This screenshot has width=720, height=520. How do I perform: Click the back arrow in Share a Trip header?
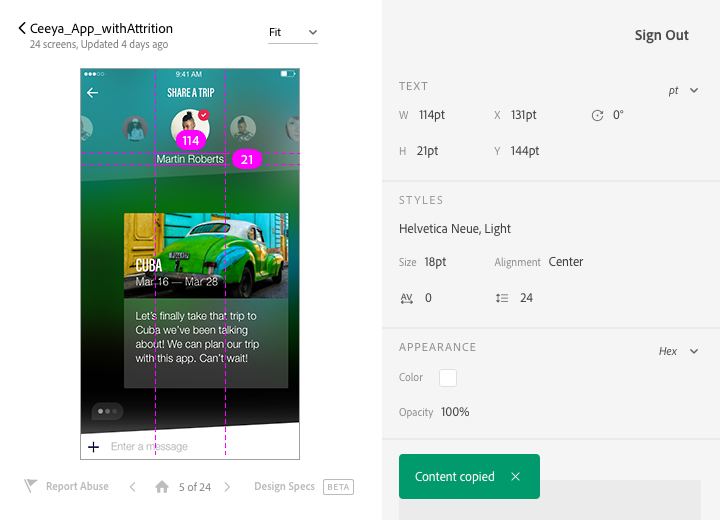93,93
